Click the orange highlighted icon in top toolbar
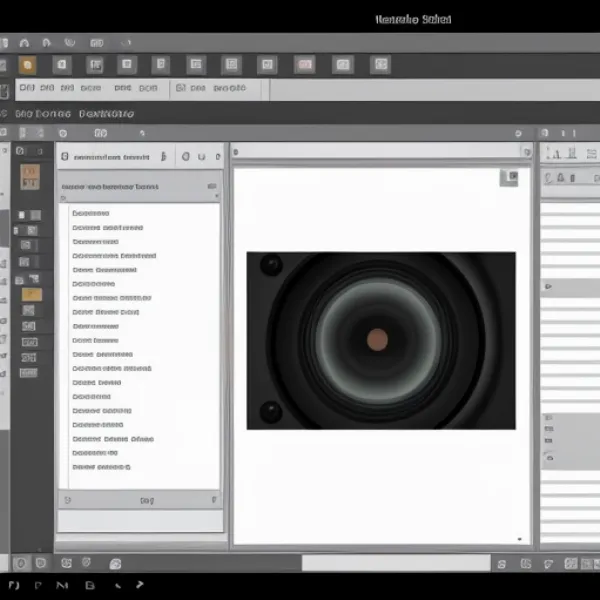This screenshot has width=600, height=600. (28, 65)
